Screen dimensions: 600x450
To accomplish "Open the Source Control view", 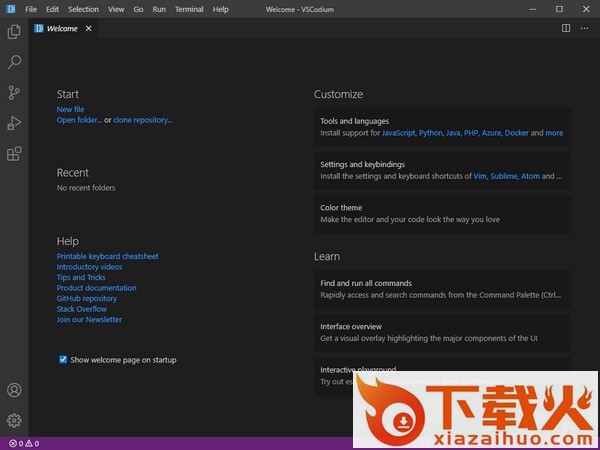I will tap(14, 93).
